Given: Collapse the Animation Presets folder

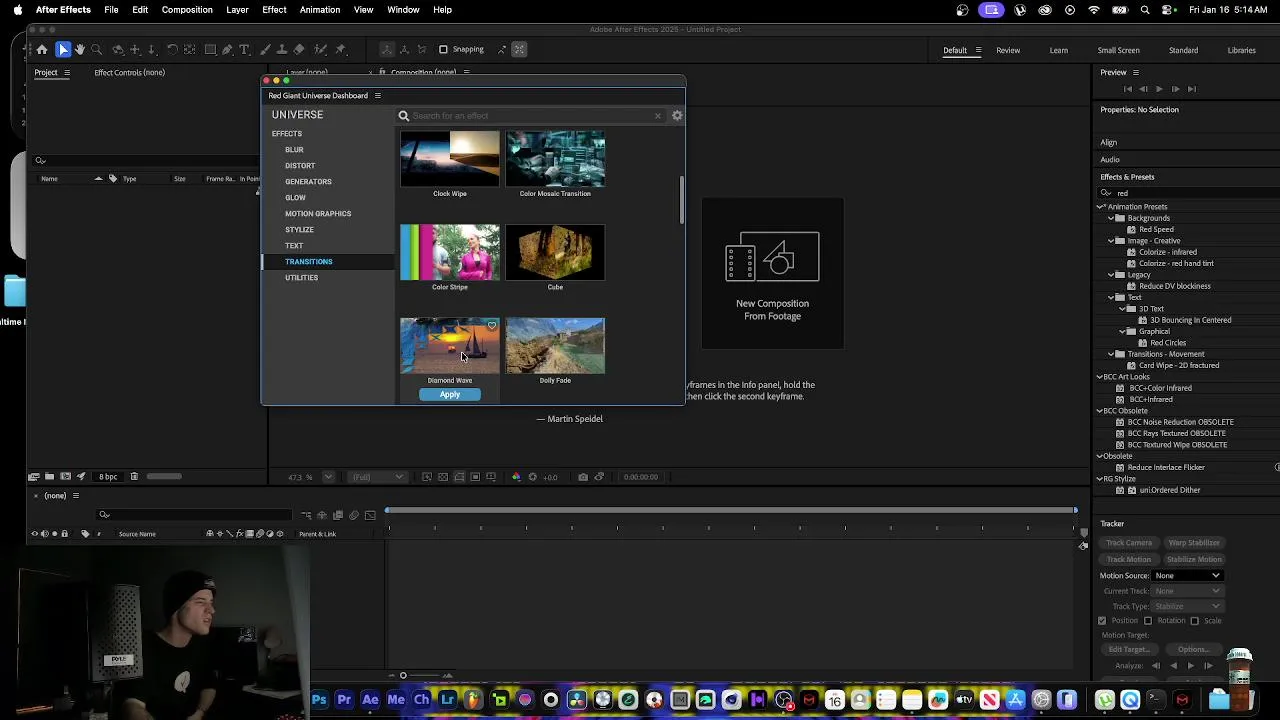Looking at the screenshot, I should pyautogui.click(x=1102, y=207).
